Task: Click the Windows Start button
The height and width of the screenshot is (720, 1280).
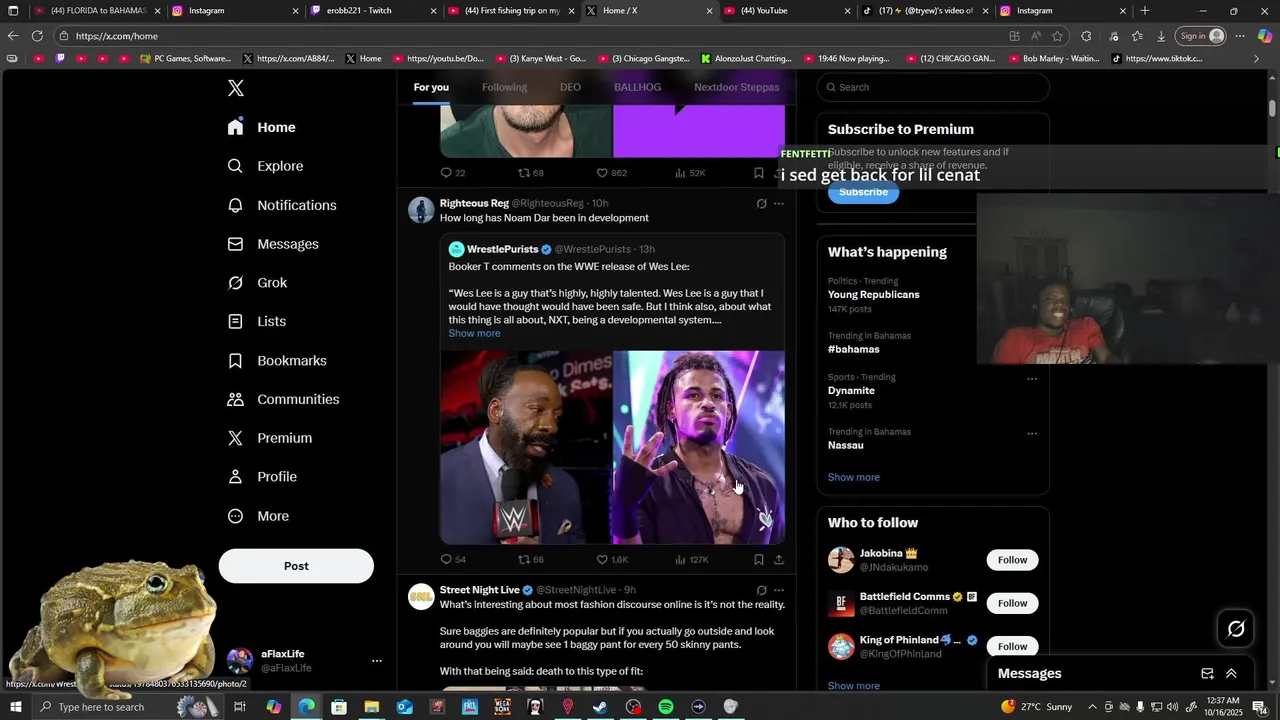Action: 14,707
